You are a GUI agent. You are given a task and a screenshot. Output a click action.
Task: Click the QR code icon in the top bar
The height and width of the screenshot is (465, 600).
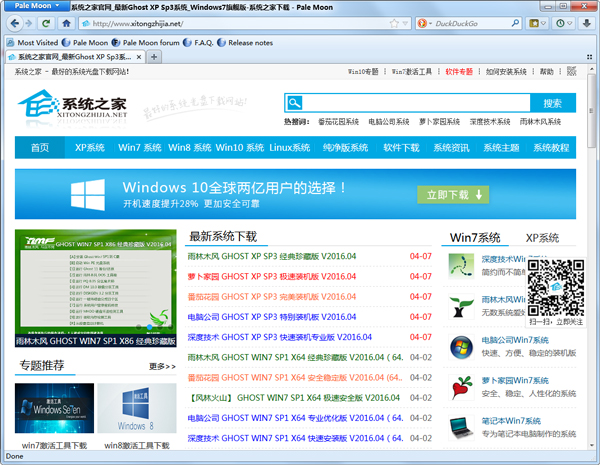click(572, 71)
